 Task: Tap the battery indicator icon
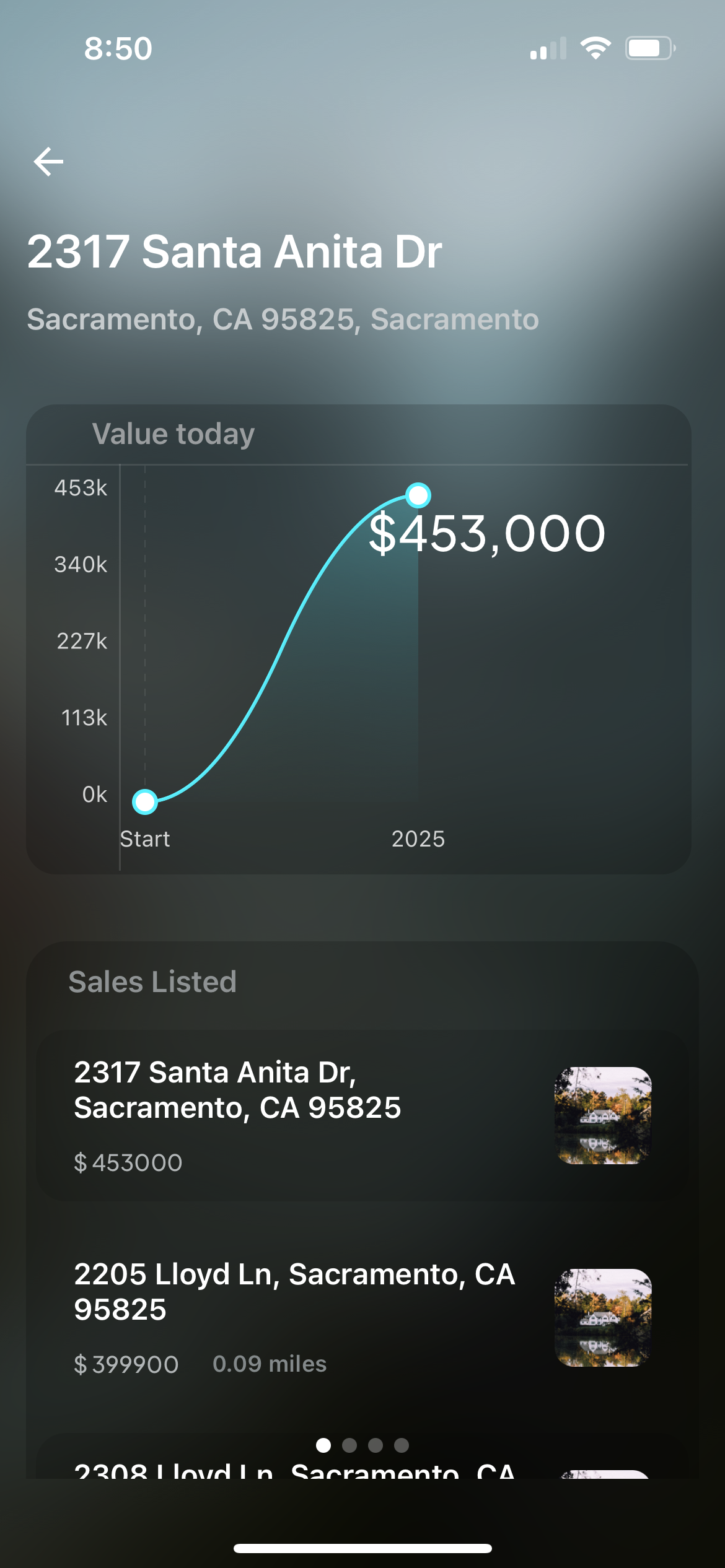pyautogui.click(x=650, y=48)
